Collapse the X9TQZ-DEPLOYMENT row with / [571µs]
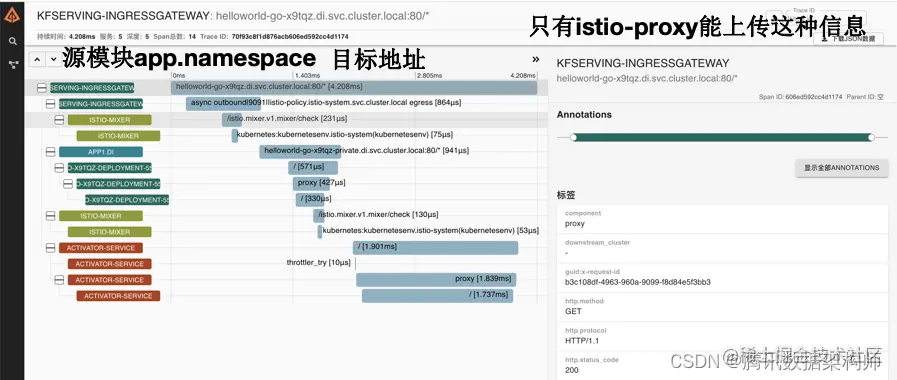The height and width of the screenshot is (380, 897). point(59,168)
